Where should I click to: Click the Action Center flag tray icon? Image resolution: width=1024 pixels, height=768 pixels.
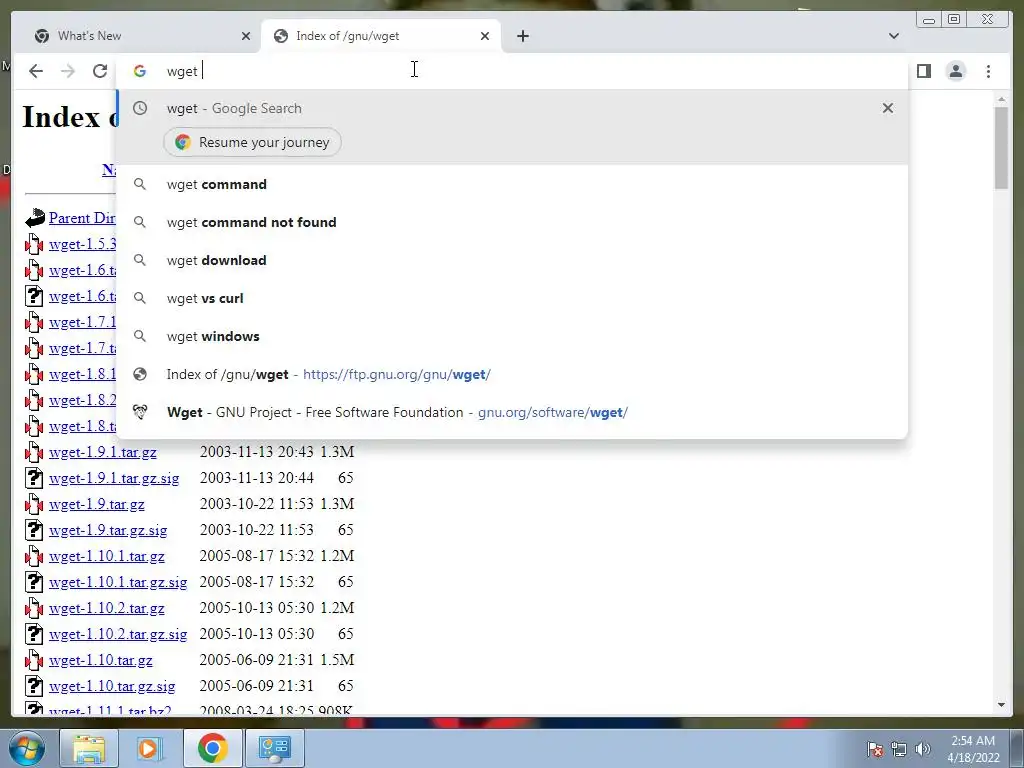[874, 749]
